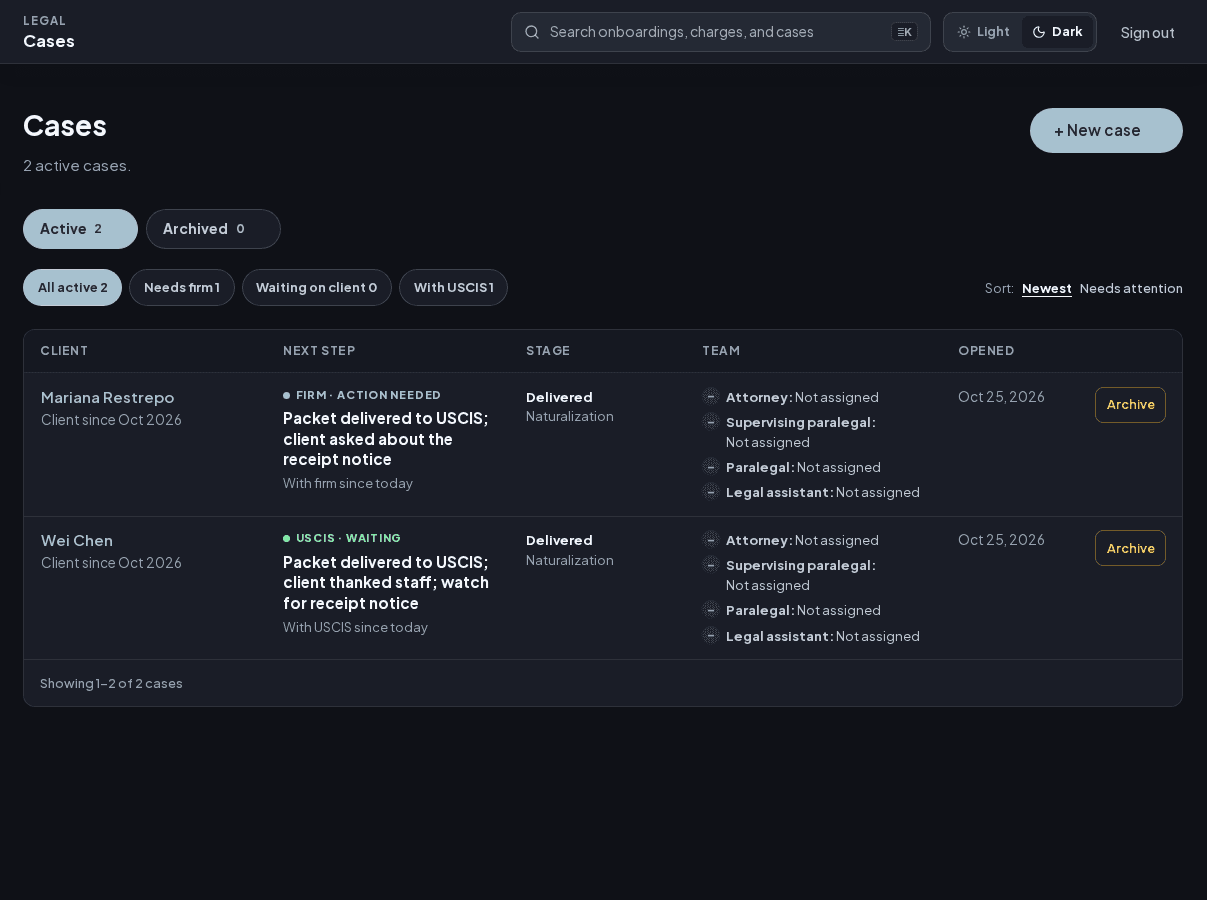Click the sun icon for Light theme

pyautogui.click(x=964, y=32)
